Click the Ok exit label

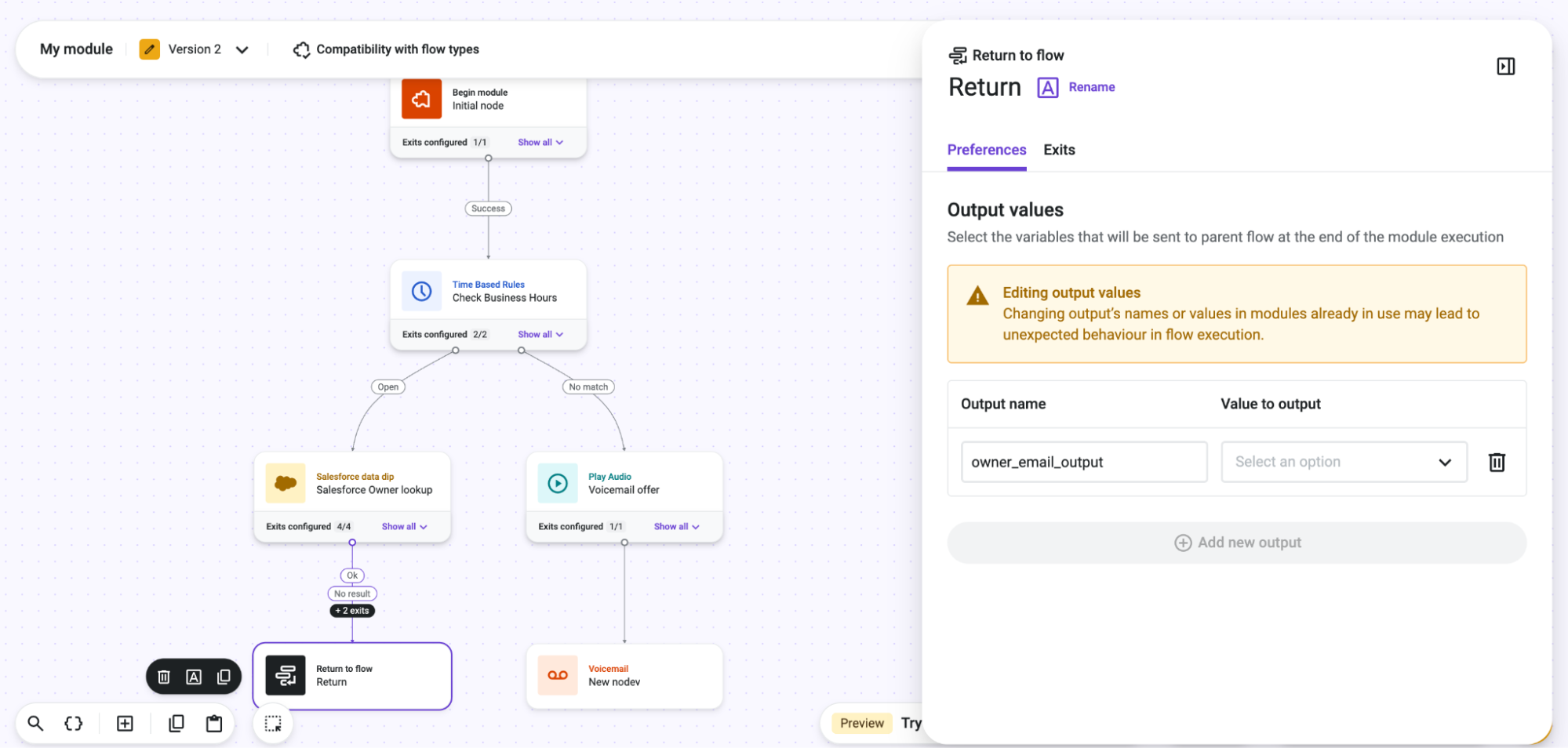click(x=352, y=576)
